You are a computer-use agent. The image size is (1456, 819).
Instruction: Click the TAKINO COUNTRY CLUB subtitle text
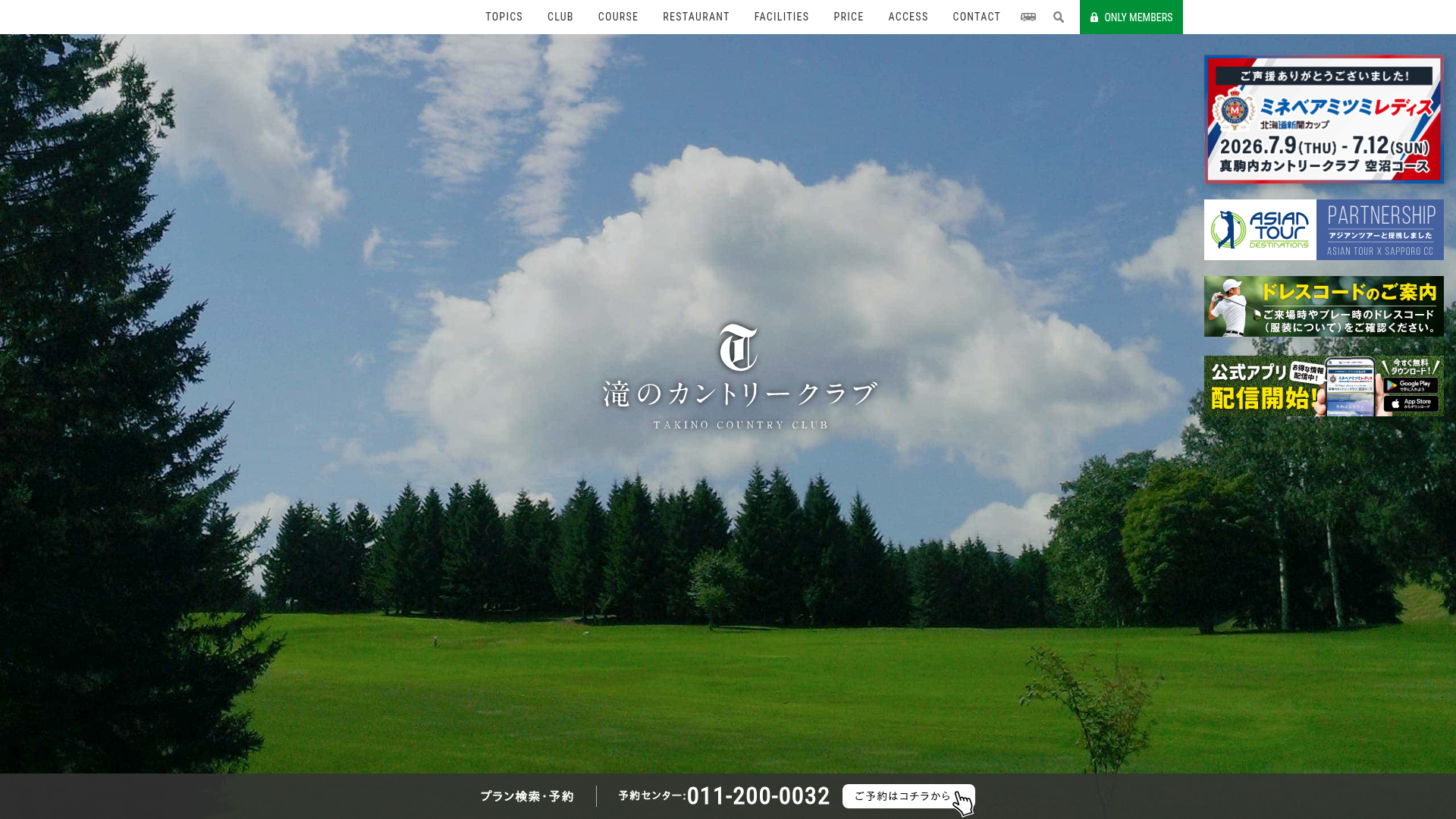click(x=741, y=425)
